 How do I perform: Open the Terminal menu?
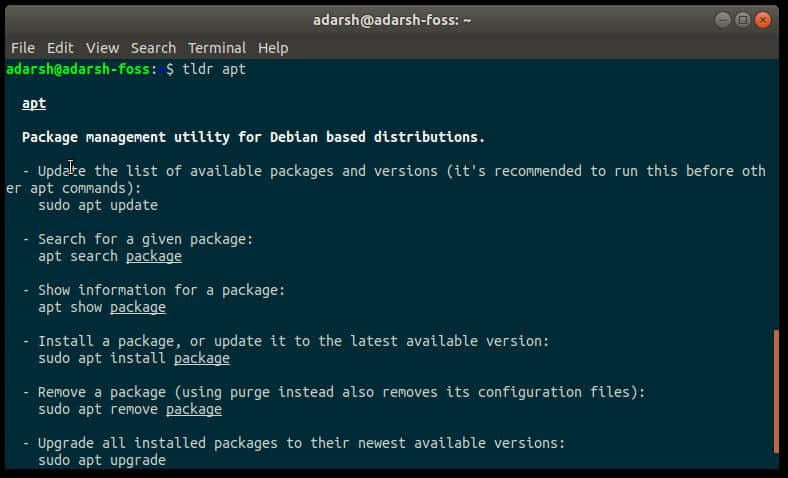pos(217,47)
